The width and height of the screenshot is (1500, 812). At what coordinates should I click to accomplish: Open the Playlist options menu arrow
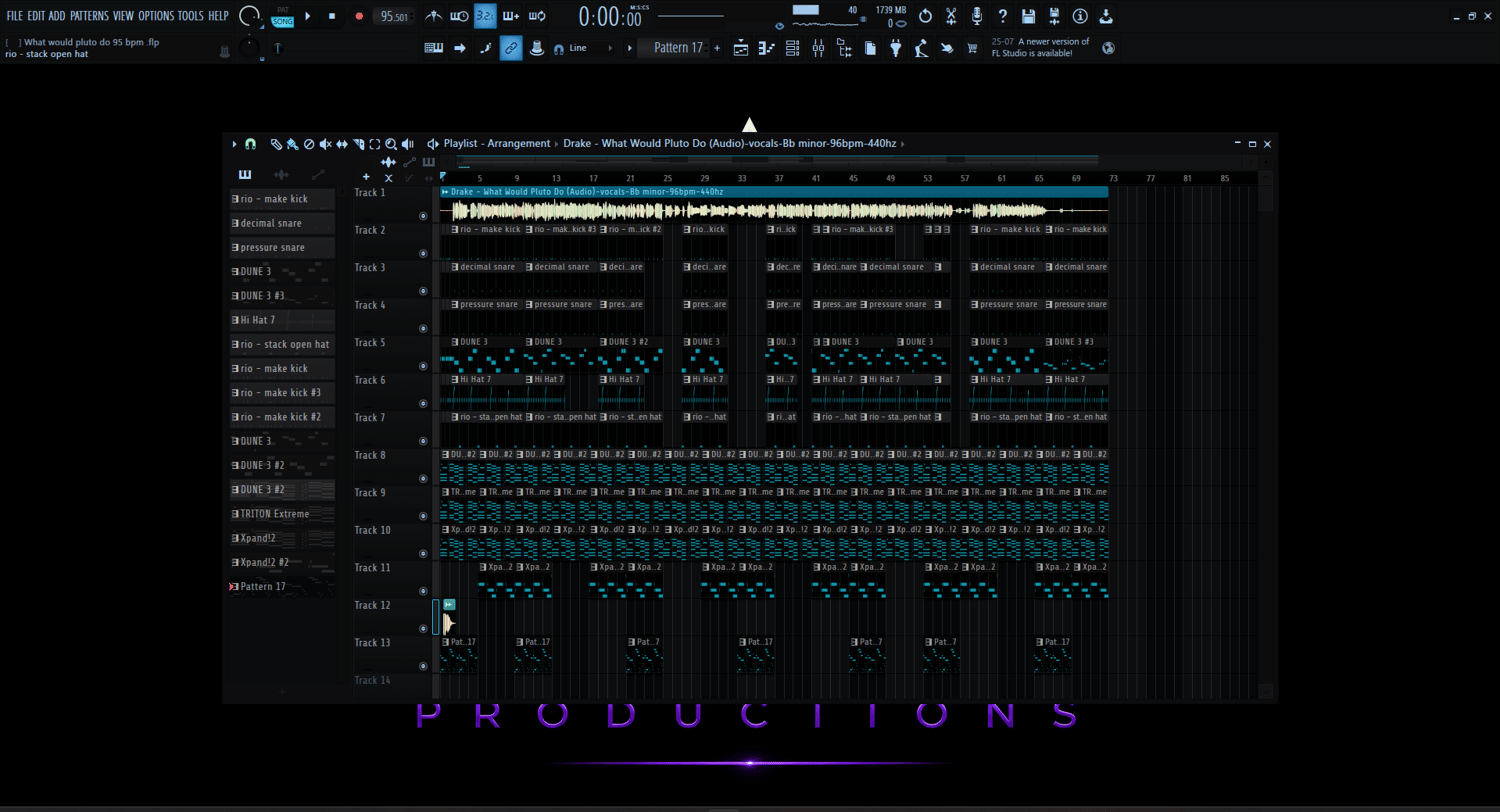click(235, 144)
